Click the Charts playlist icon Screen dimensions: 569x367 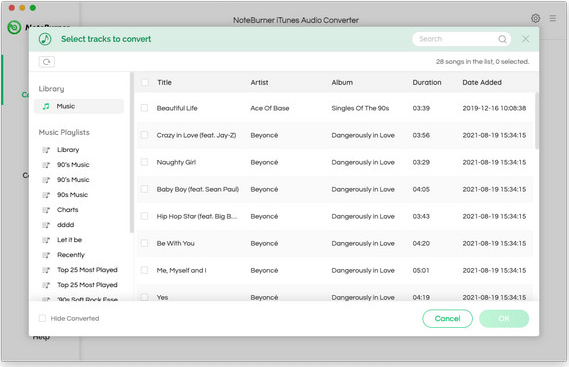(x=46, y=210)
